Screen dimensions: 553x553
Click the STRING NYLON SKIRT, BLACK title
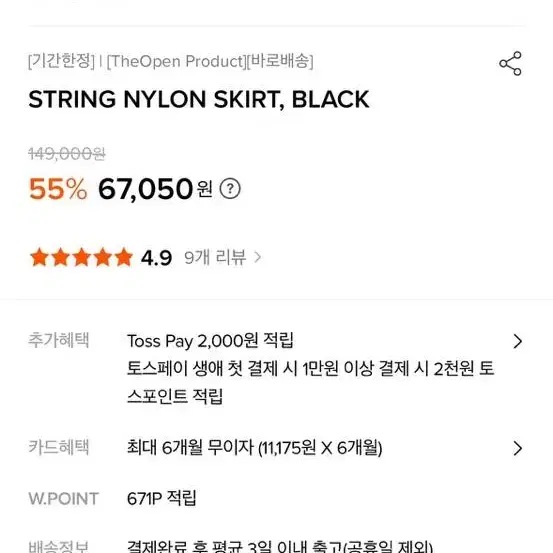point(199,99)
